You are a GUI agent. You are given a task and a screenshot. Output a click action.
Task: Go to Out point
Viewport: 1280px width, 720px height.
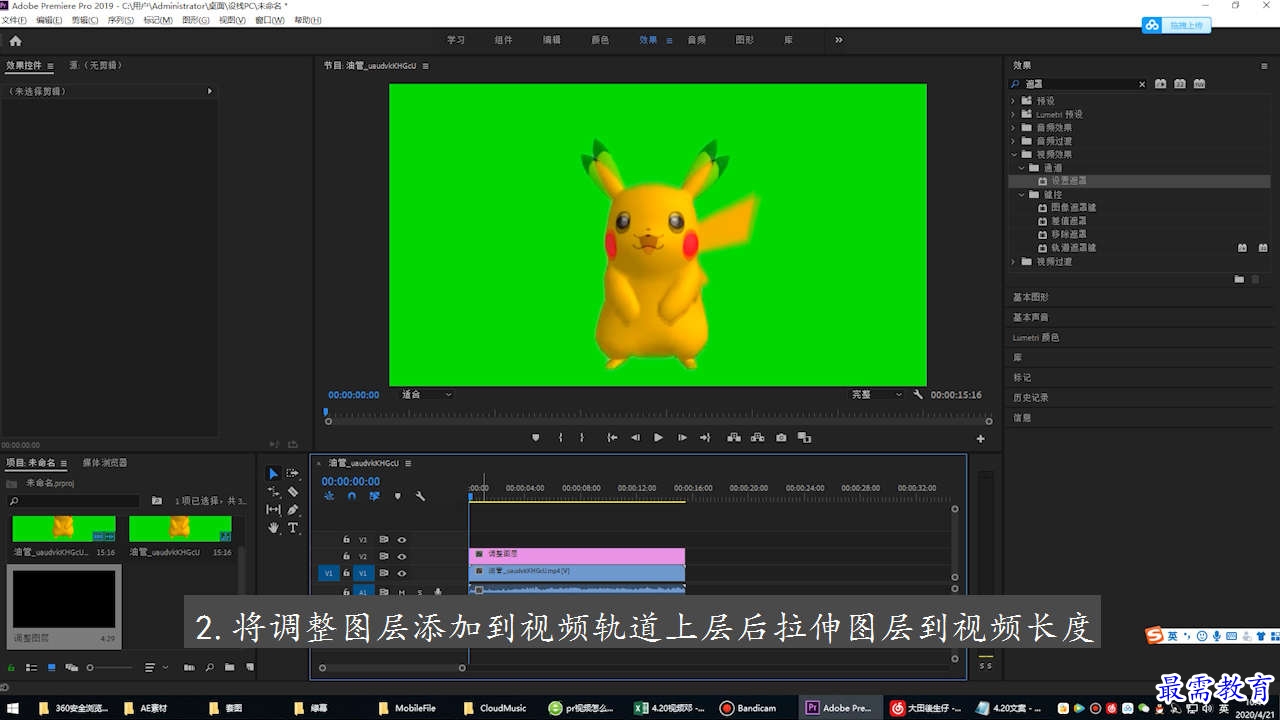705,437
